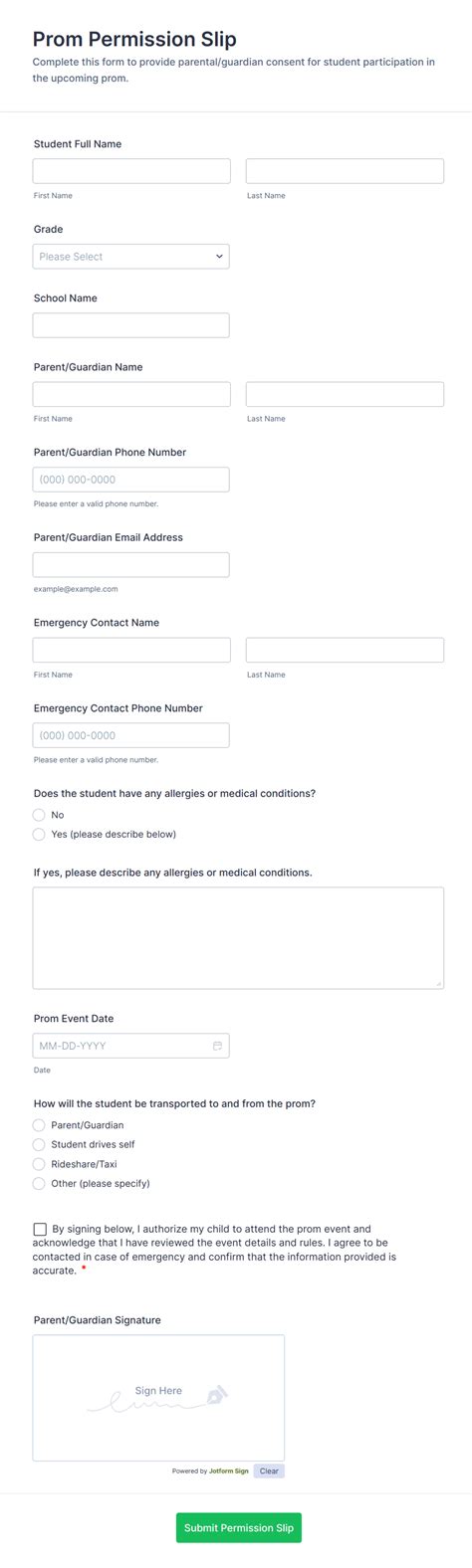Click the allergies description text area

[x=238, y=938]
